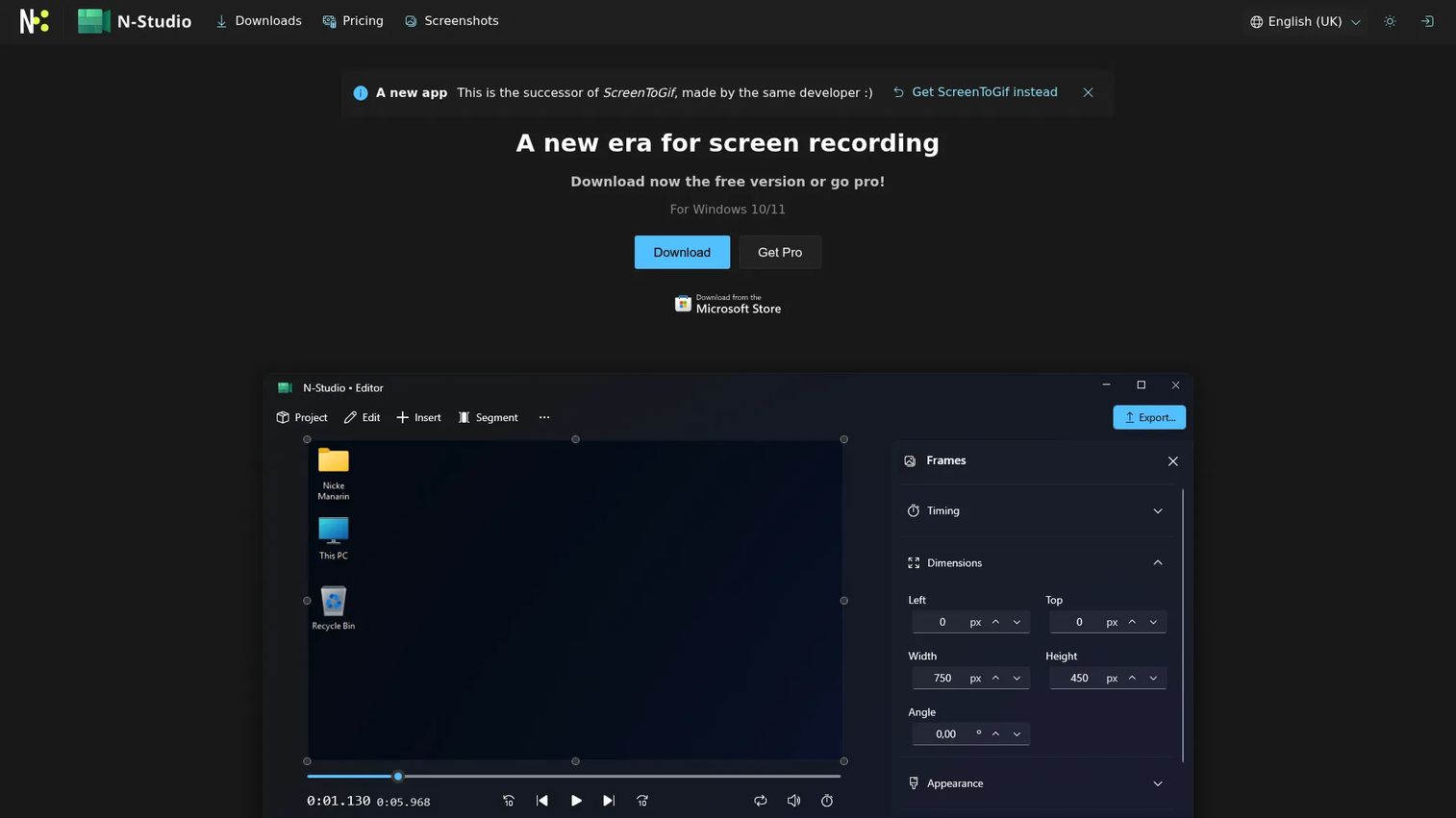Open the Segment menu in the editor

point(489,417)
